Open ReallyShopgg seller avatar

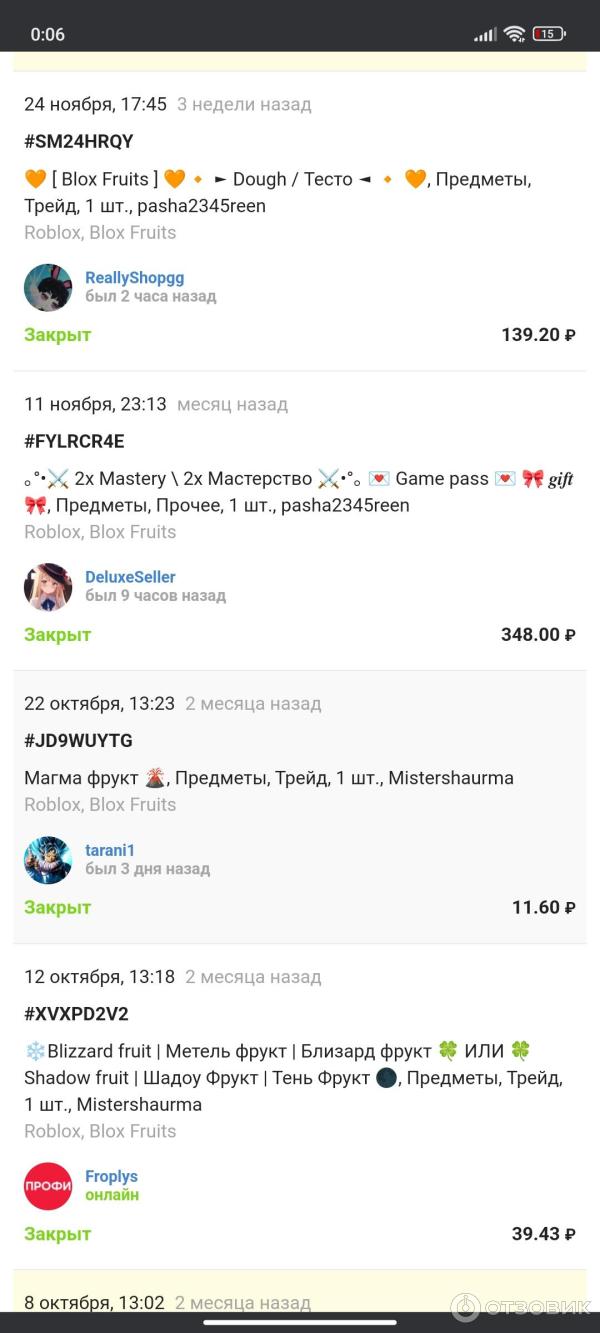[x=48, y=288]
